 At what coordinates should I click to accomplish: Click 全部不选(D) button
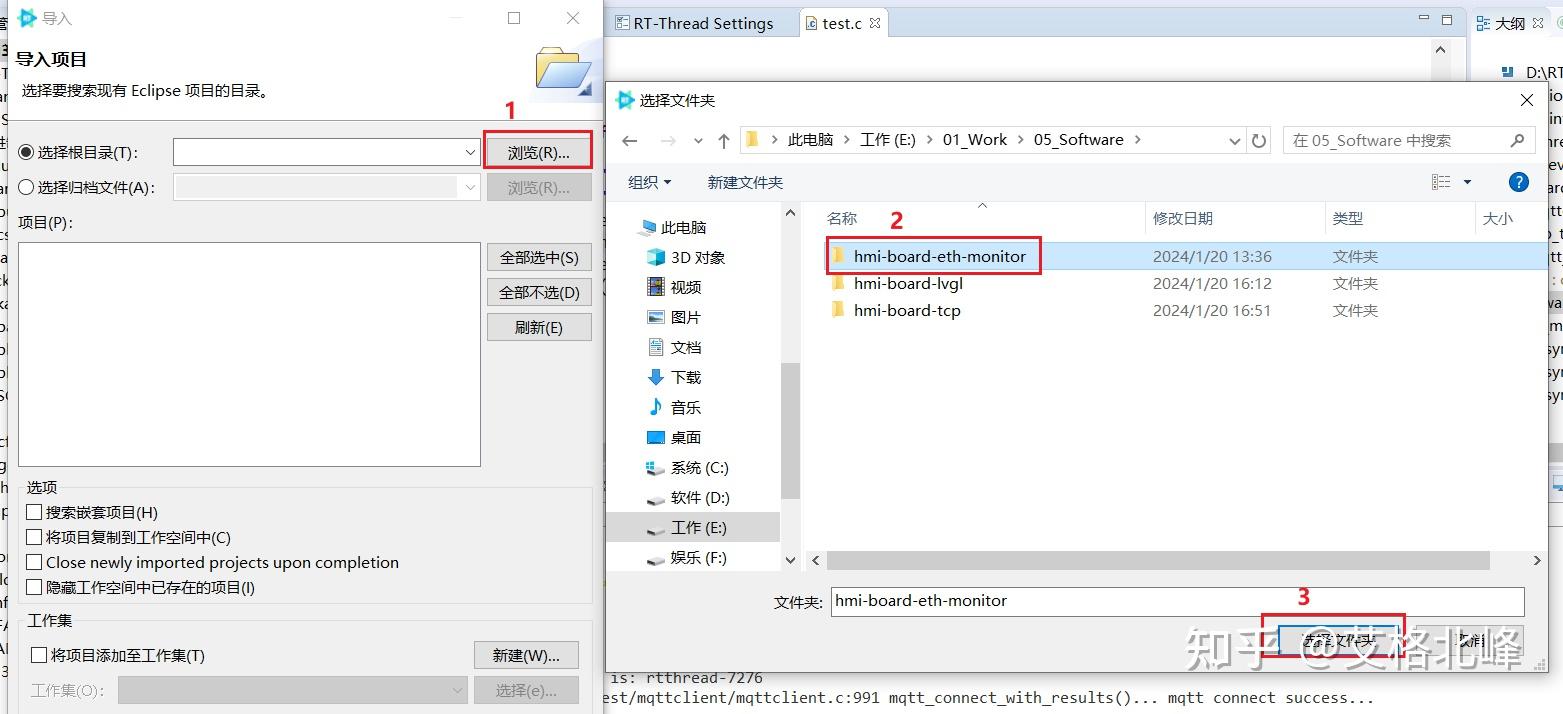pyautogui.click(x=539, y=292)
